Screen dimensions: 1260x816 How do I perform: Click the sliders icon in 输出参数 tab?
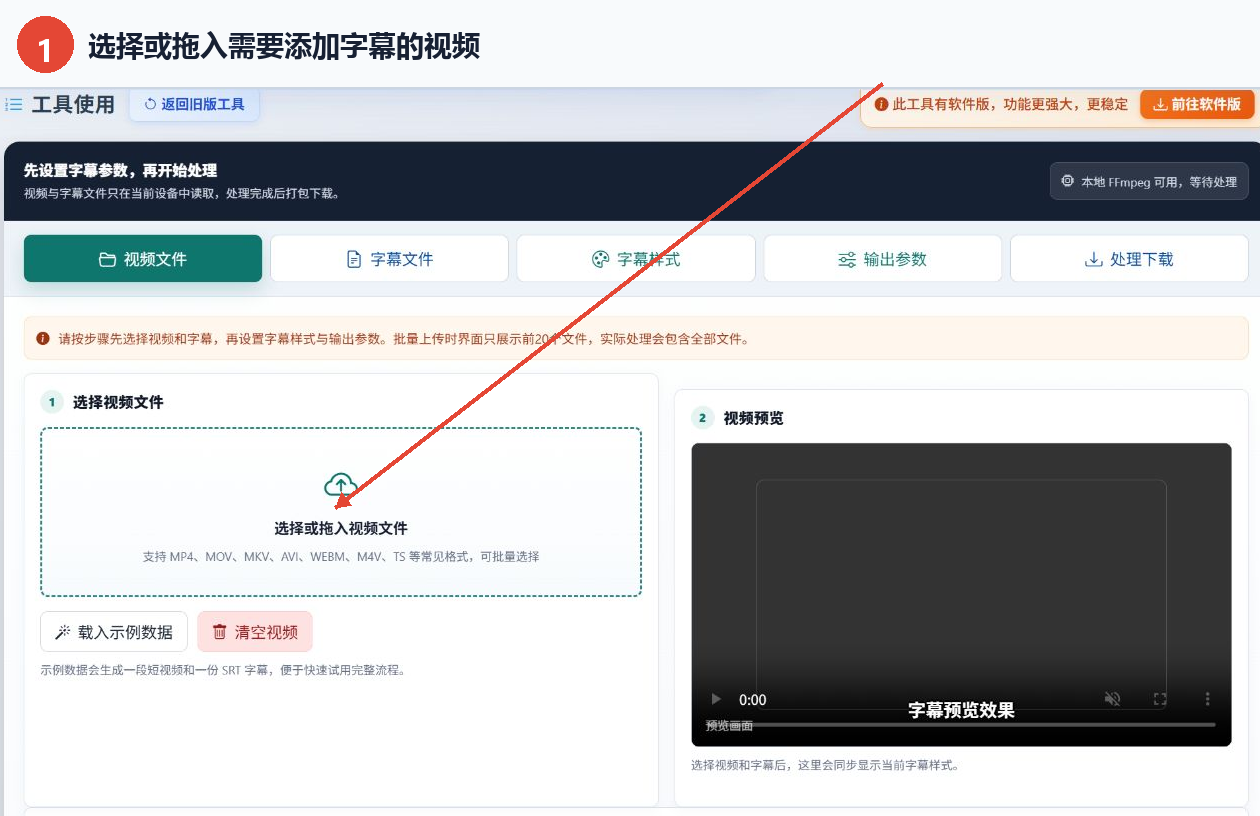coord(847,260)
